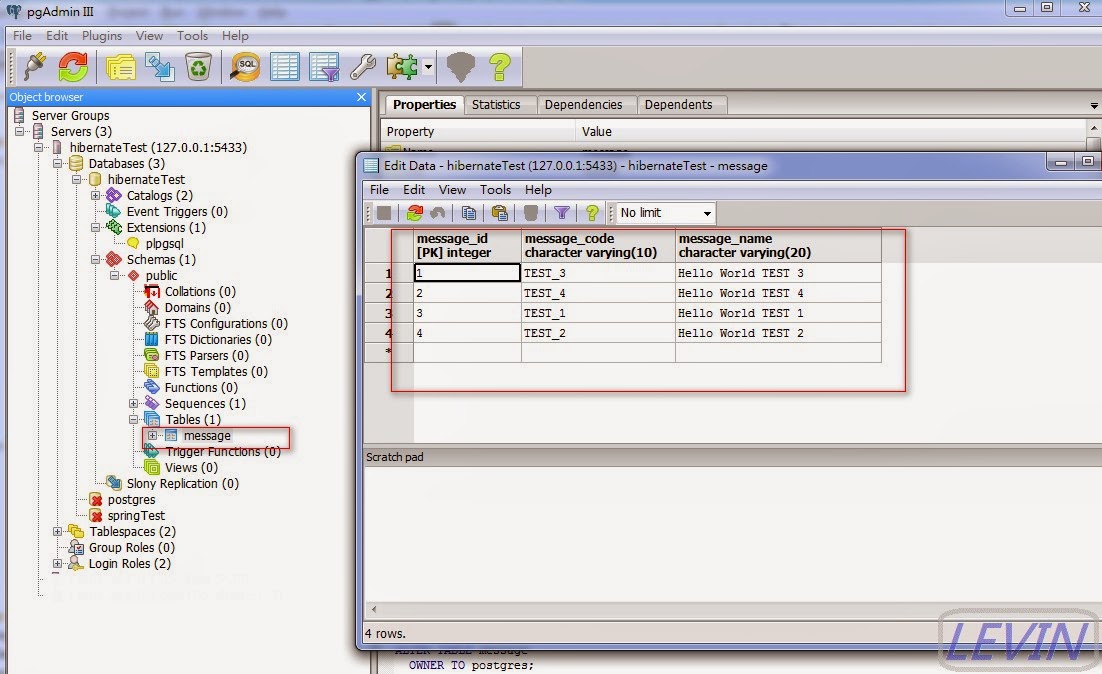Click Copy icon in Edit Data toolbar
Viewport: 1102px width, 674px height.
click(469, 213)
